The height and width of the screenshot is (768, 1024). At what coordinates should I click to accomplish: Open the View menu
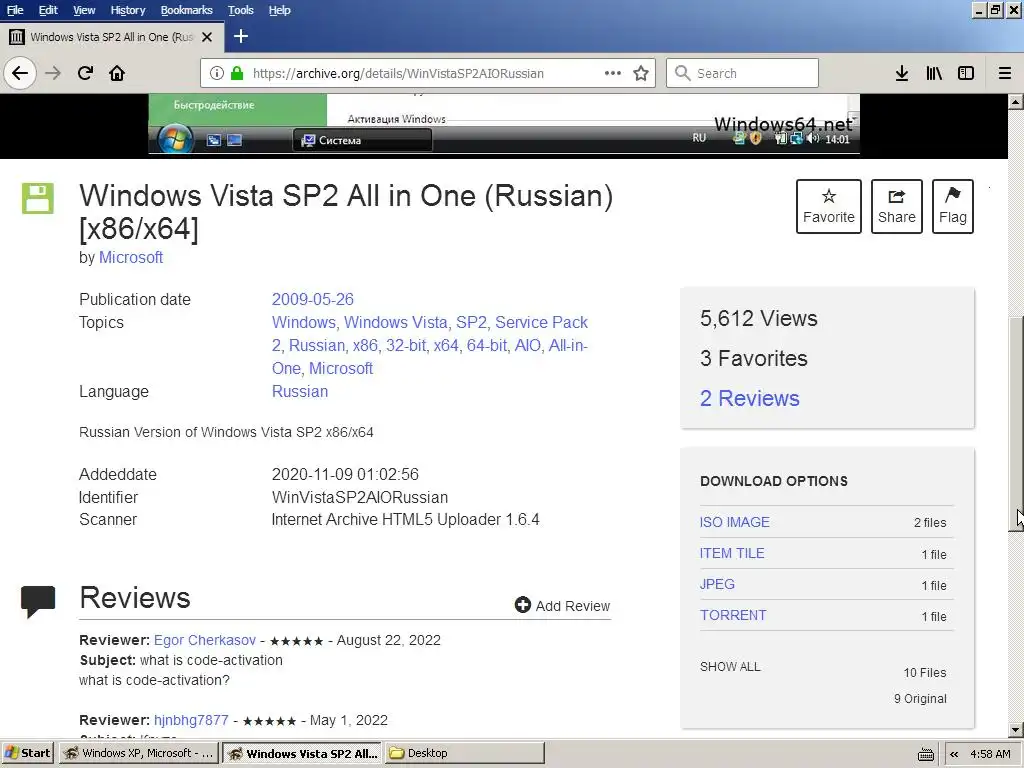click(84, 10)
